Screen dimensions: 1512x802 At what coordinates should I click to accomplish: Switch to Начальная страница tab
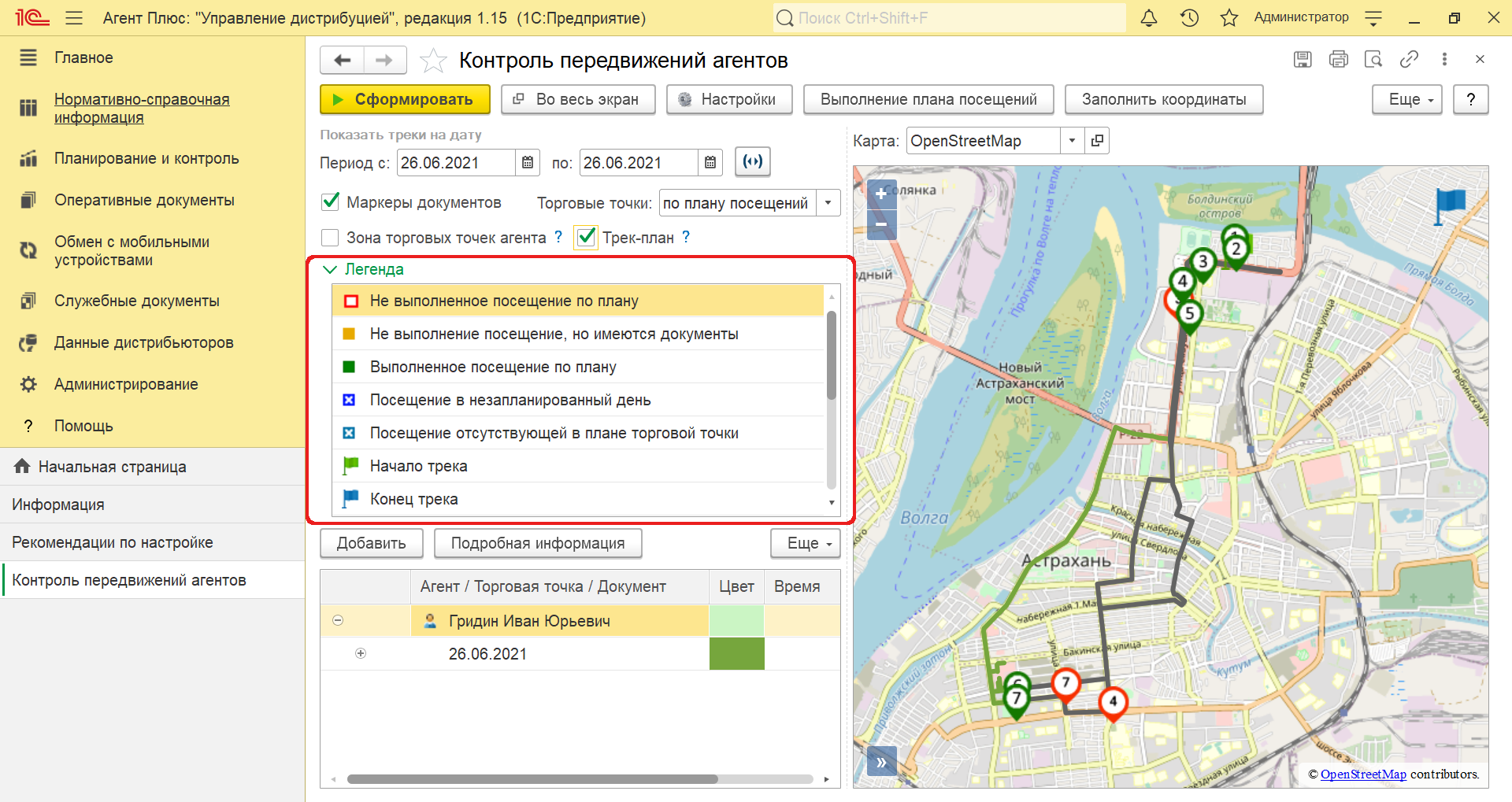(153, 467)
